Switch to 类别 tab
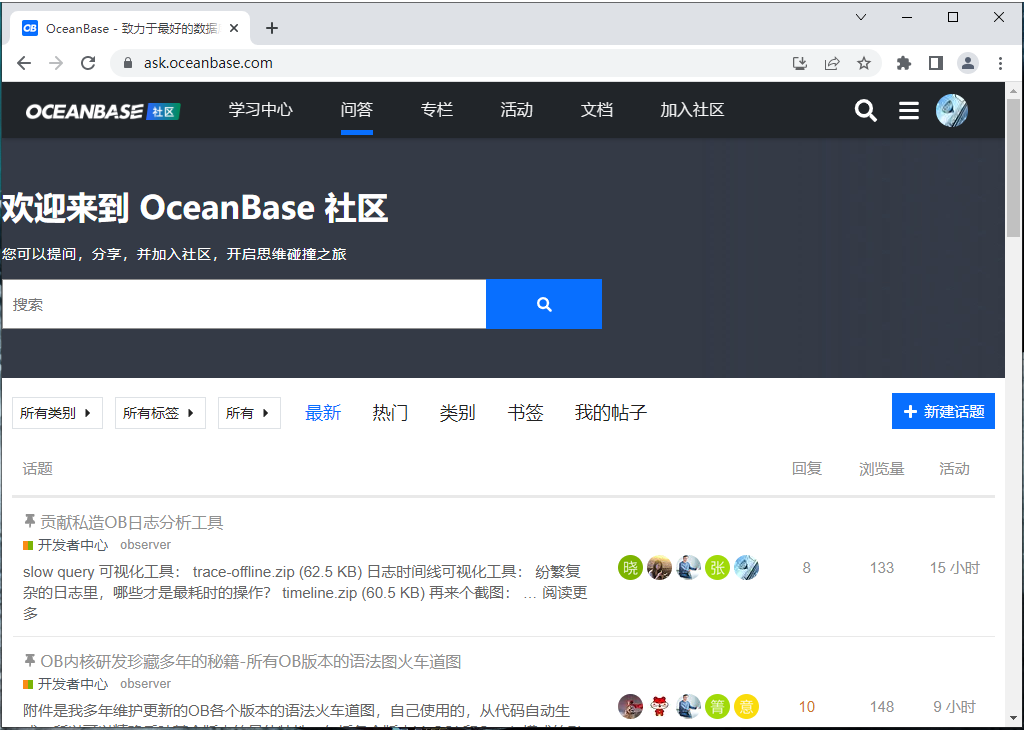Image resolution: width=1024 pixels, height=730 pixels. (457, 413)
